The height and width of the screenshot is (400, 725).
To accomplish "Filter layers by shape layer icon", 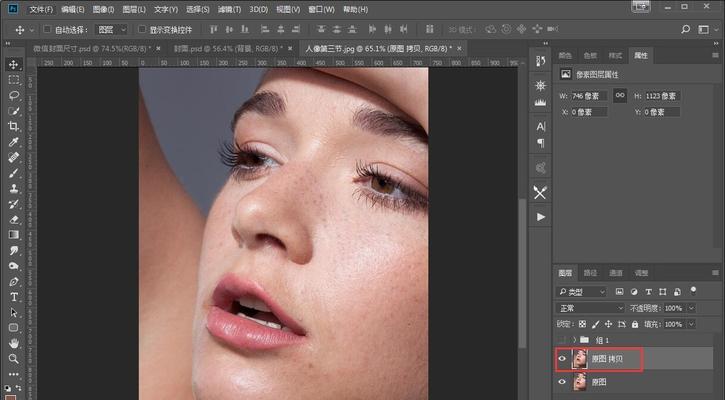I will [663, 292].
